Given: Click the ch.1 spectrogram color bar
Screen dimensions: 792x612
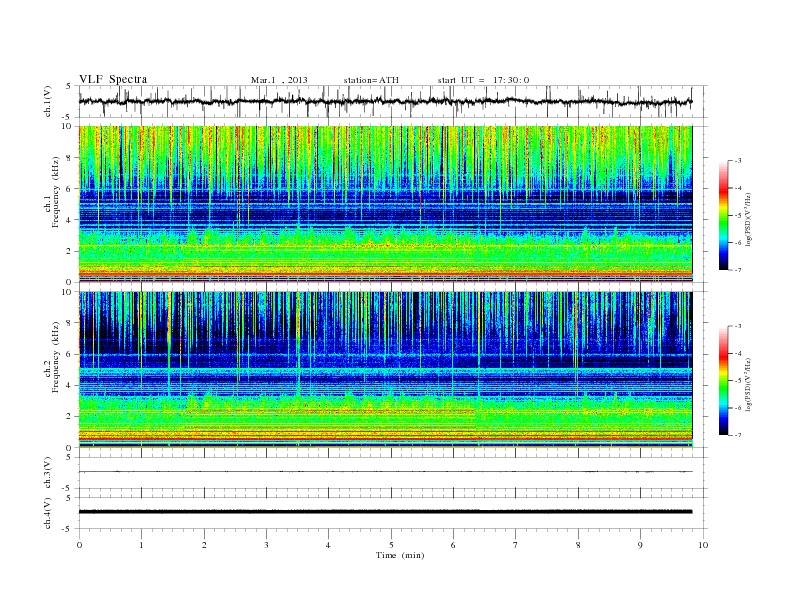Looking at the screenshot, I should pyautogui.click(x=723, y=215).
